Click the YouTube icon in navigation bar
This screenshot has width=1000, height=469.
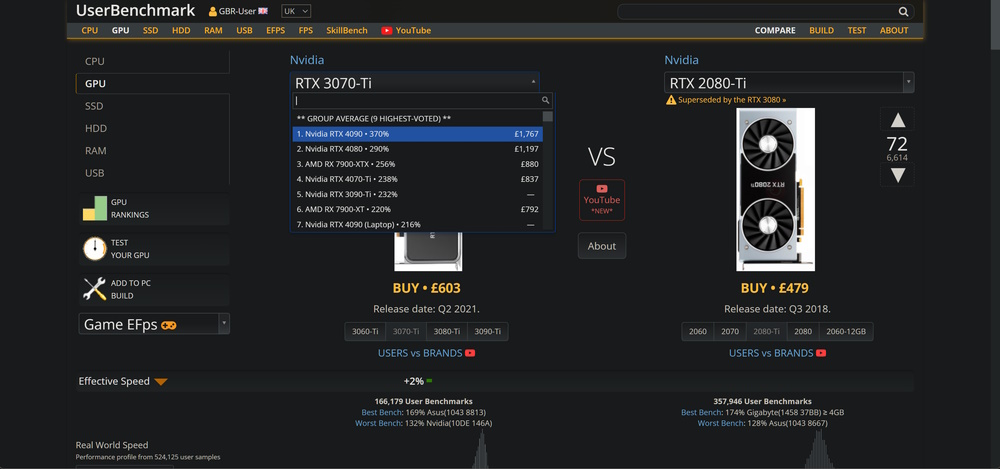click(x=386, y=31)
